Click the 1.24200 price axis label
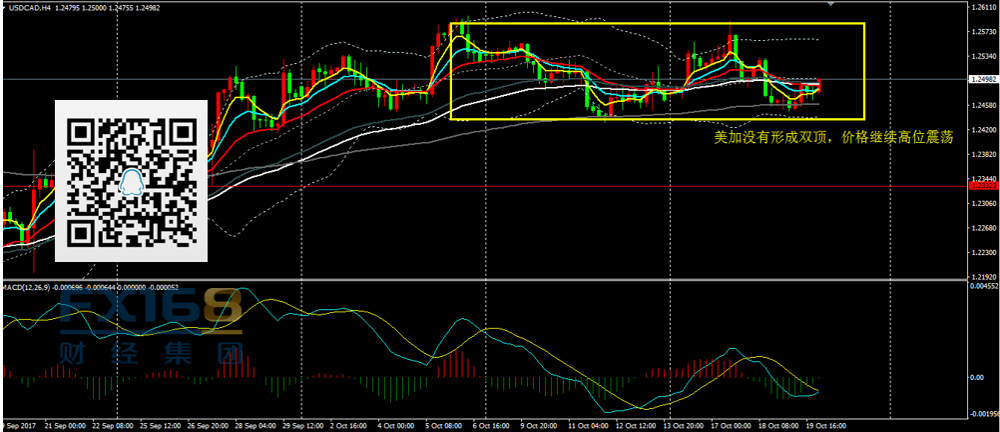This screenshot has height=432, width=1000. click(982, 130)
